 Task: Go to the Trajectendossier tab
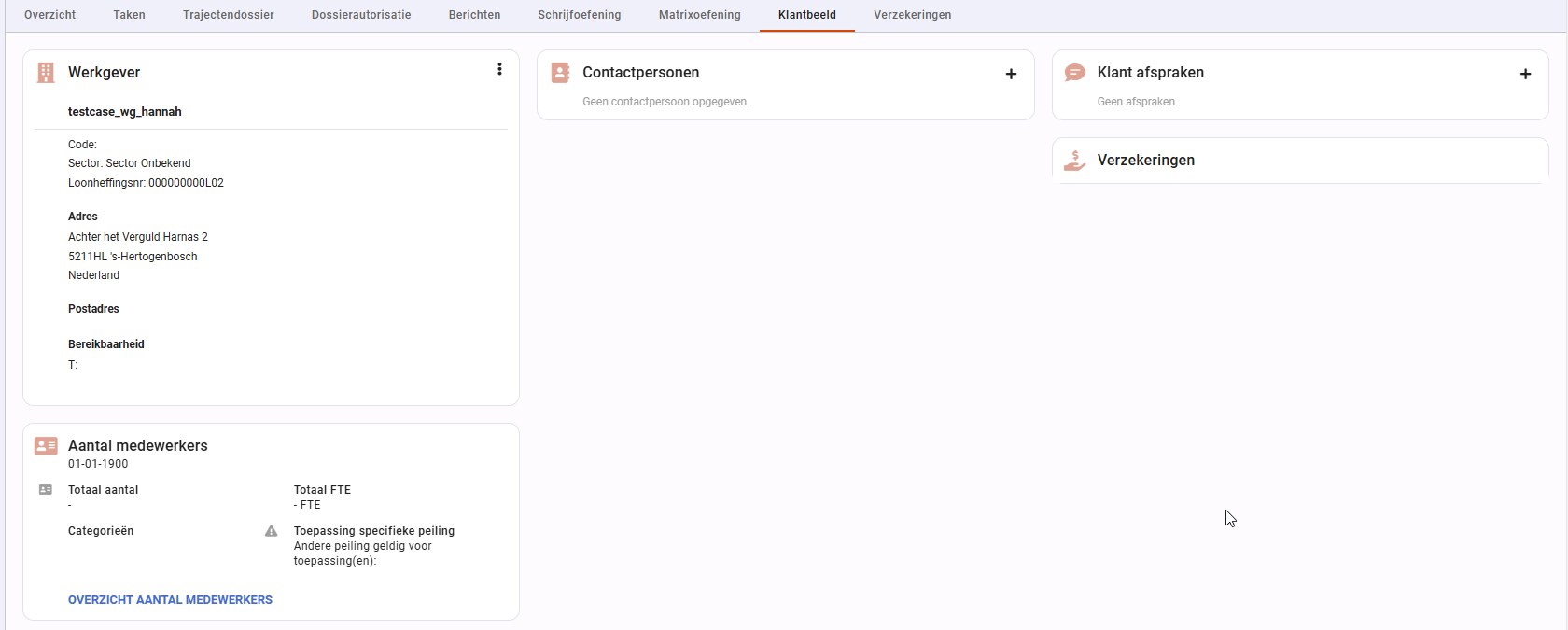click(229, 15)
